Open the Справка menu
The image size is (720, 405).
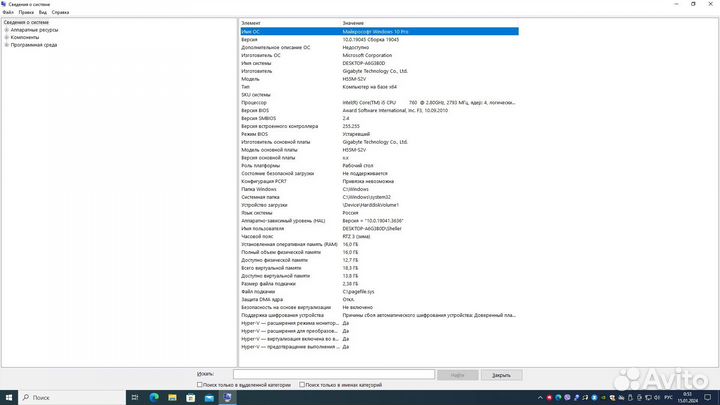[60, 12]
